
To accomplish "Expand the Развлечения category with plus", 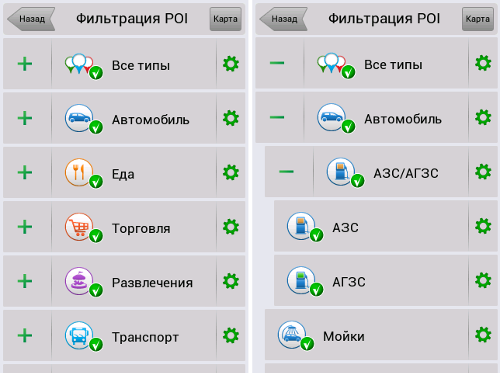I will (x=25, y=281).
